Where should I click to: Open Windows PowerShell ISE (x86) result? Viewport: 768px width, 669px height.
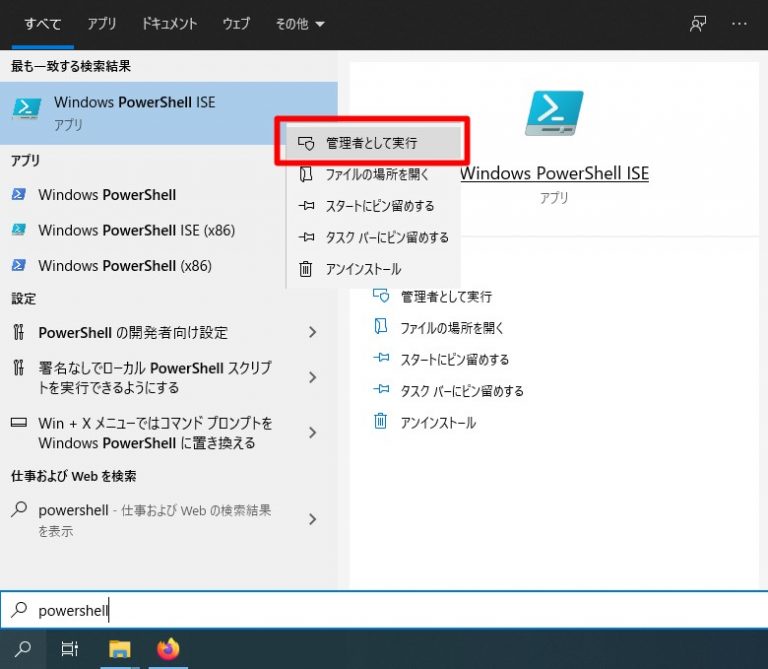point(142,230)
